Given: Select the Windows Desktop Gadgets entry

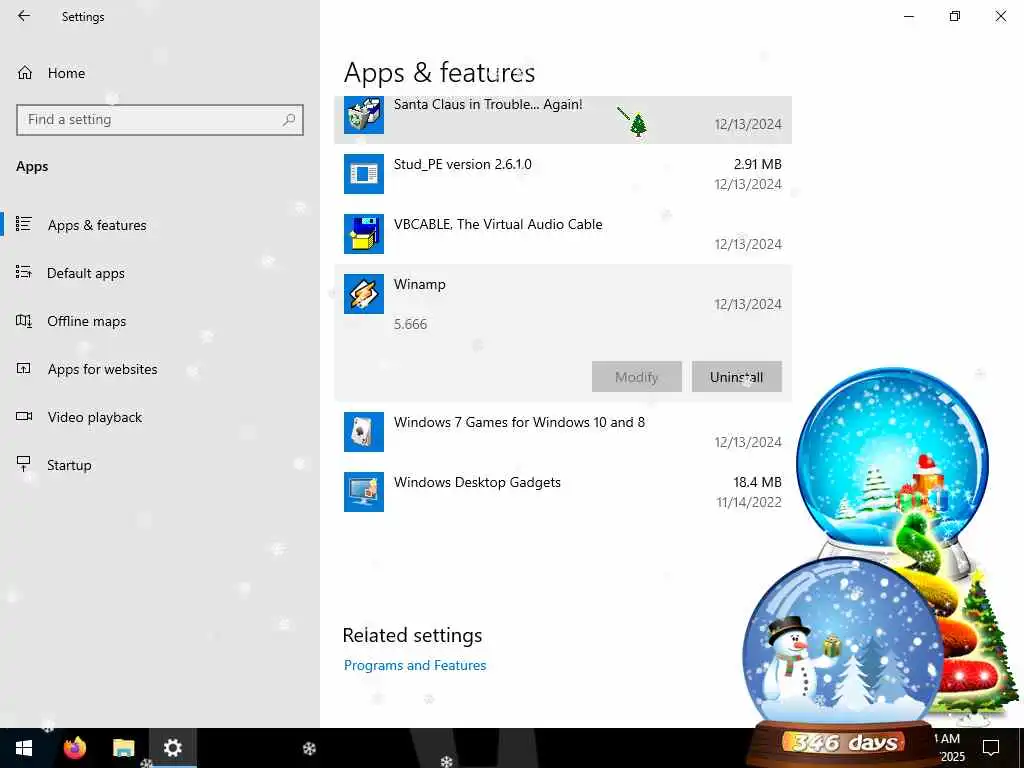Looking at the screenshot, I should (x=563, y=492).
